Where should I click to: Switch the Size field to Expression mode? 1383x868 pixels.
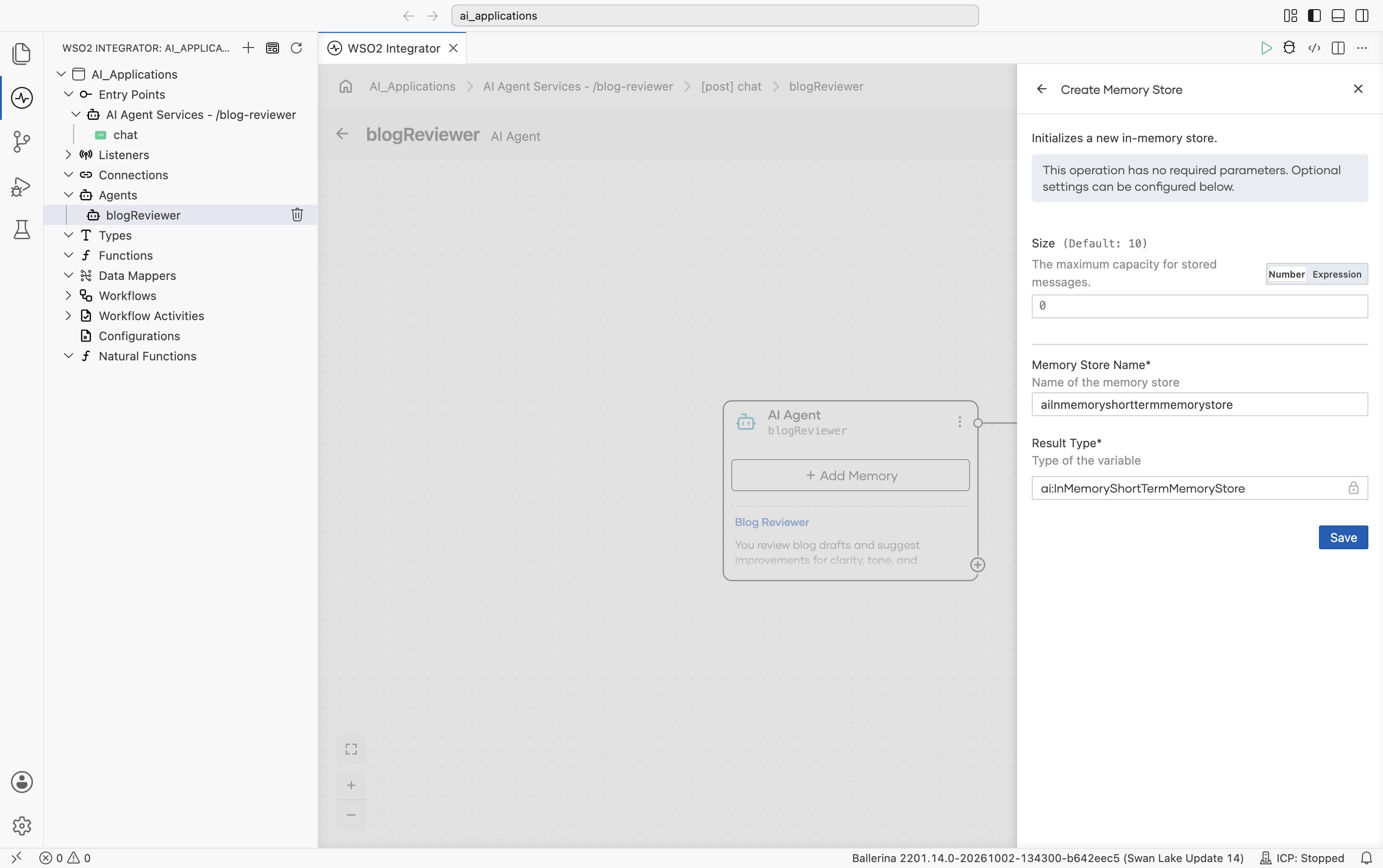tap(1336, 274)
